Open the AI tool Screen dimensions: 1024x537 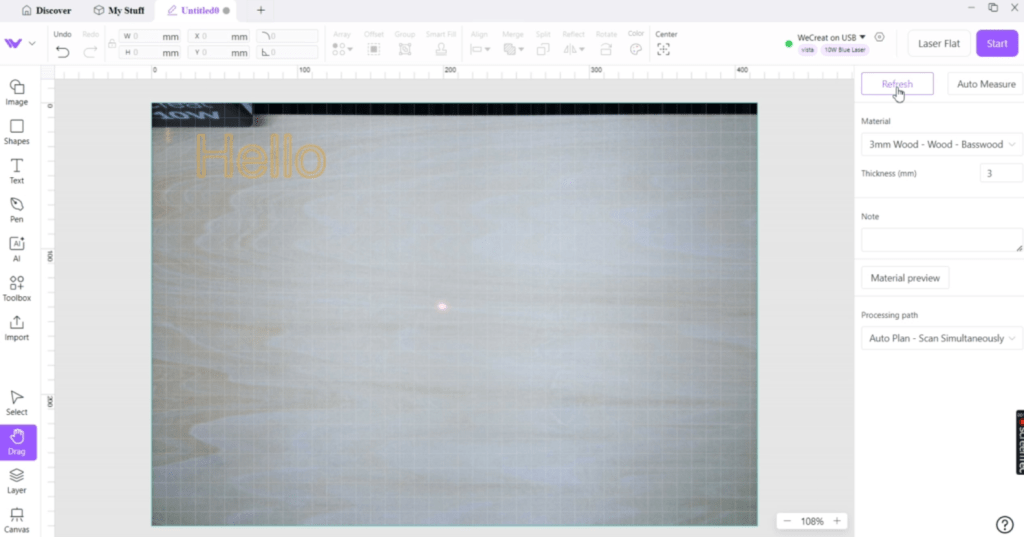(x=17, y=248)
